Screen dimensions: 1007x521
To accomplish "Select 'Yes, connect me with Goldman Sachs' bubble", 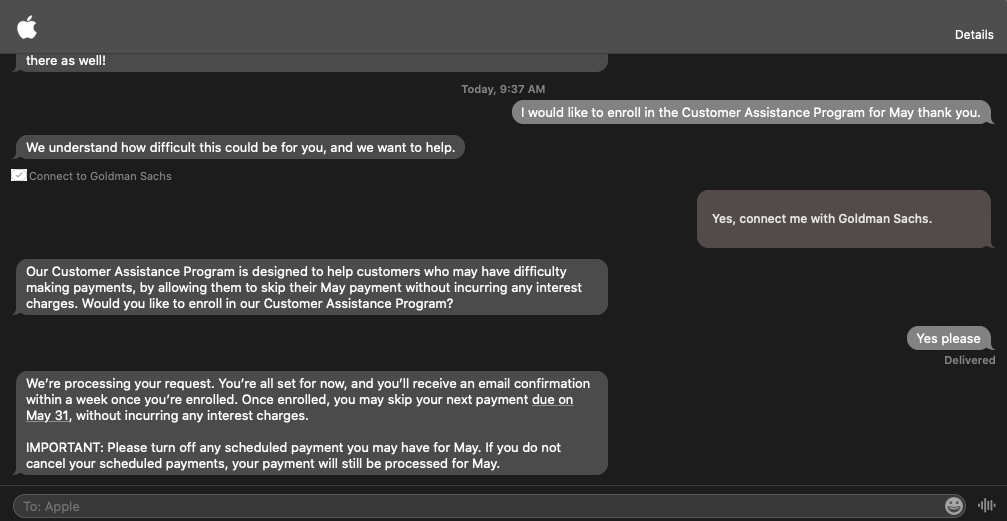I will 844,218.
